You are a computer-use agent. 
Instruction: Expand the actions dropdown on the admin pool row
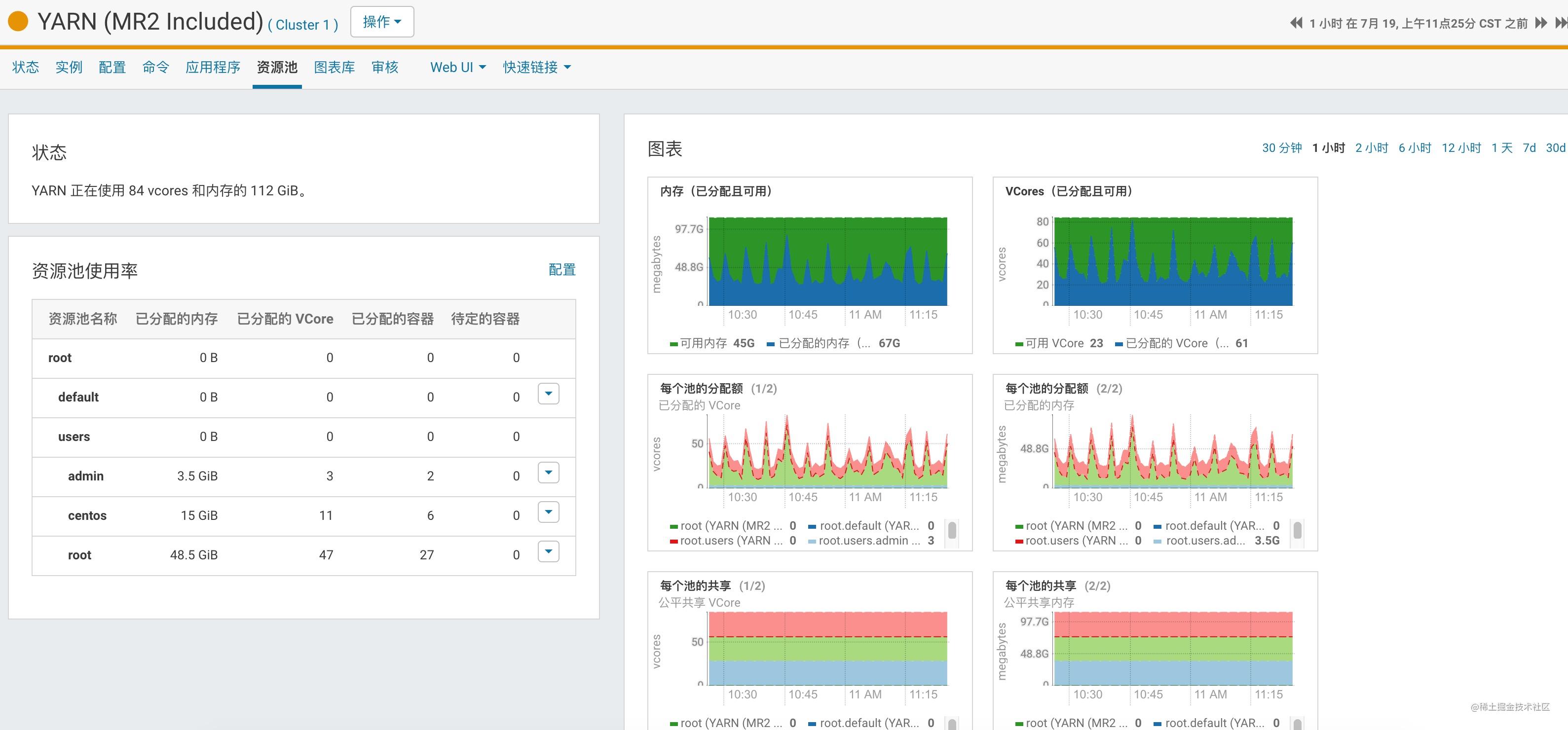pos(548,473)
